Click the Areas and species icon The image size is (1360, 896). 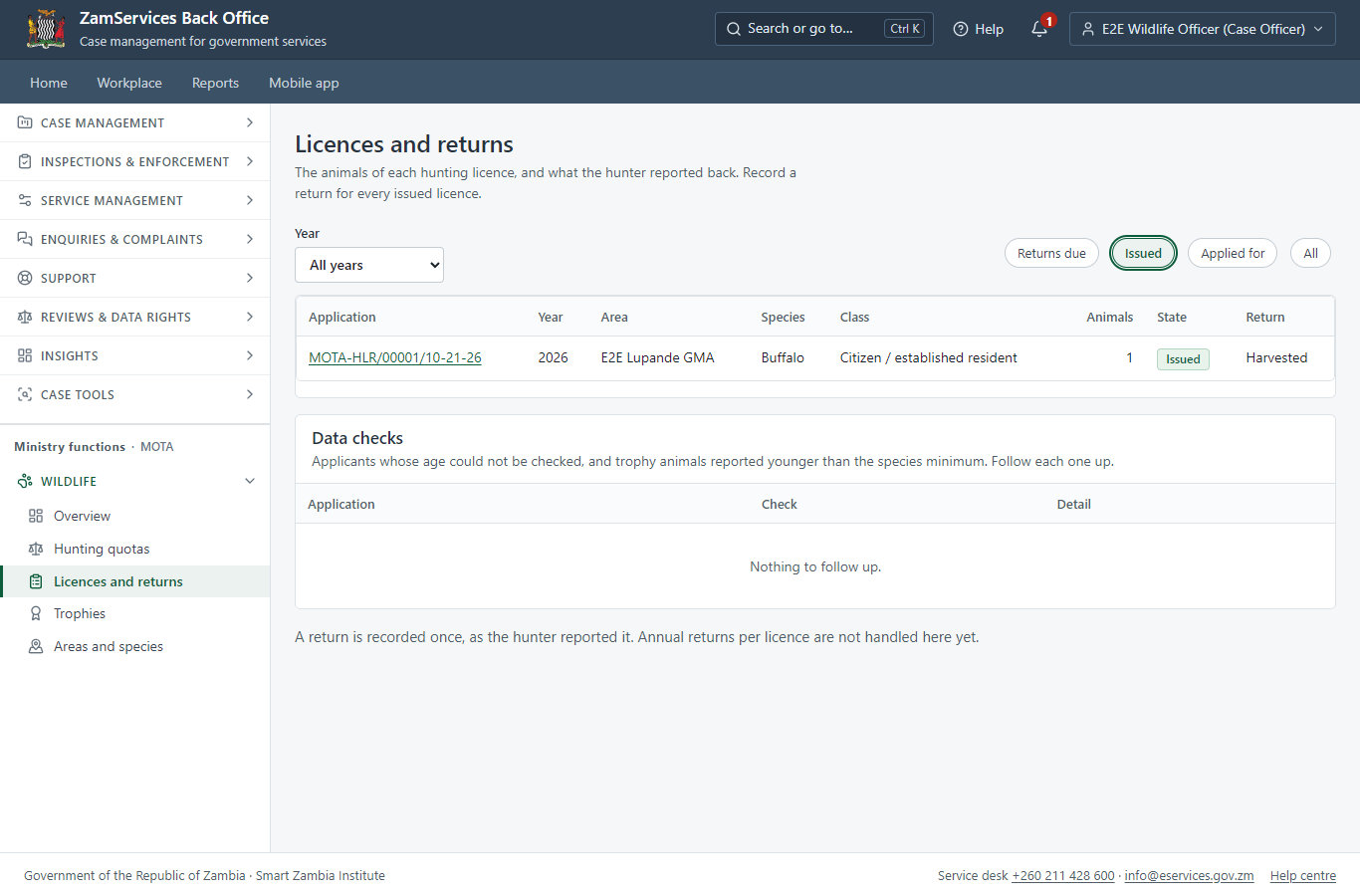tap(36, 646)
